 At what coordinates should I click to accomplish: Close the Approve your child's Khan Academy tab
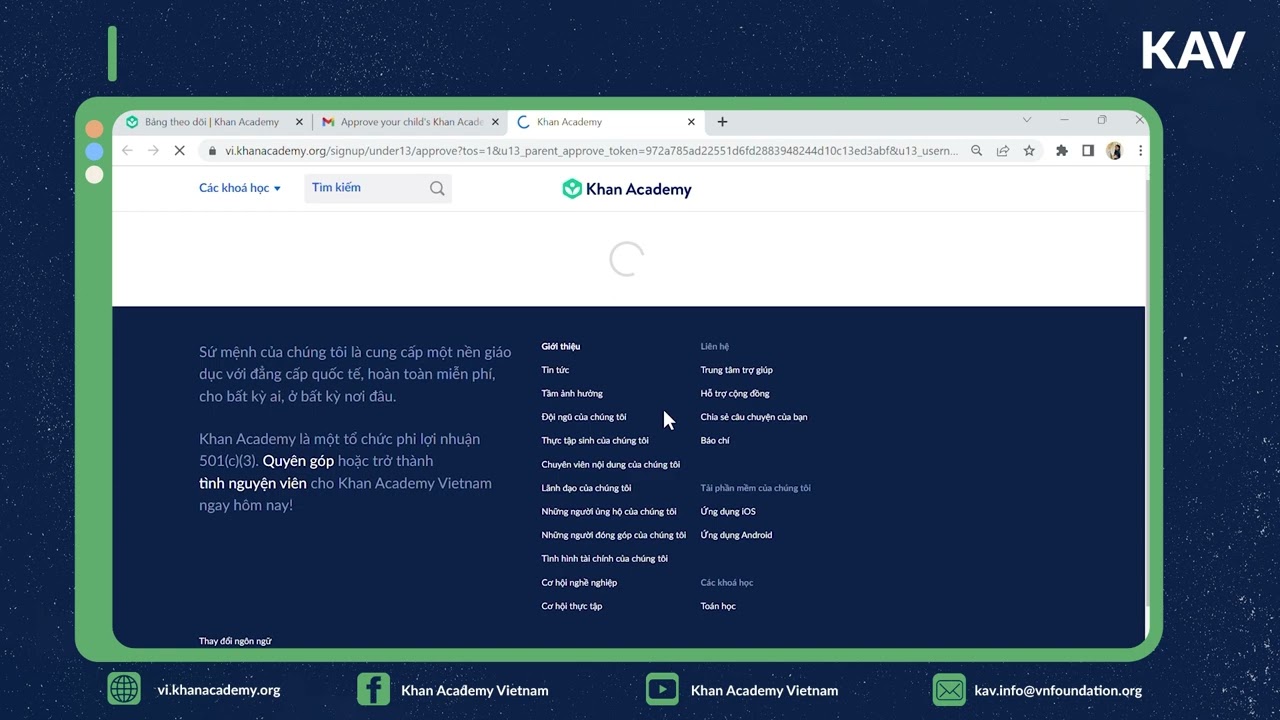click(495, 122)
